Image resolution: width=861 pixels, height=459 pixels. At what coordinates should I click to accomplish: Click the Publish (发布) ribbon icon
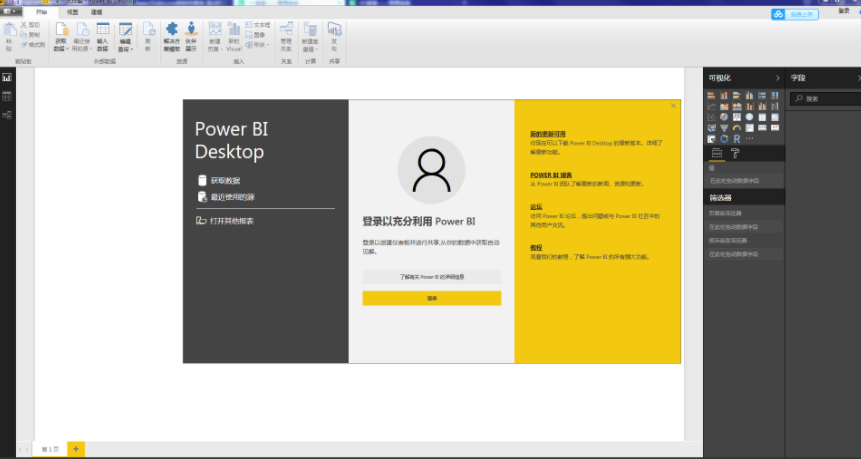[334, 29]
